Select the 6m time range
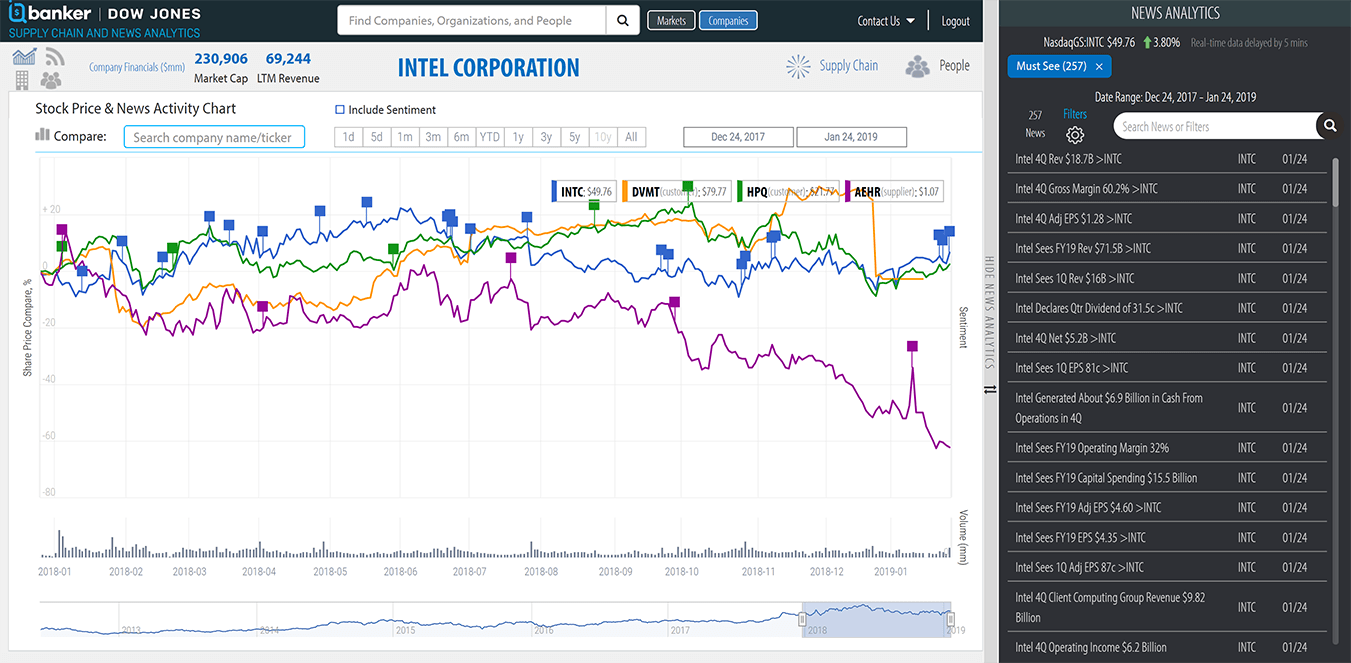Viewport: 1351px width, 663px height. [x=461, y=137]
